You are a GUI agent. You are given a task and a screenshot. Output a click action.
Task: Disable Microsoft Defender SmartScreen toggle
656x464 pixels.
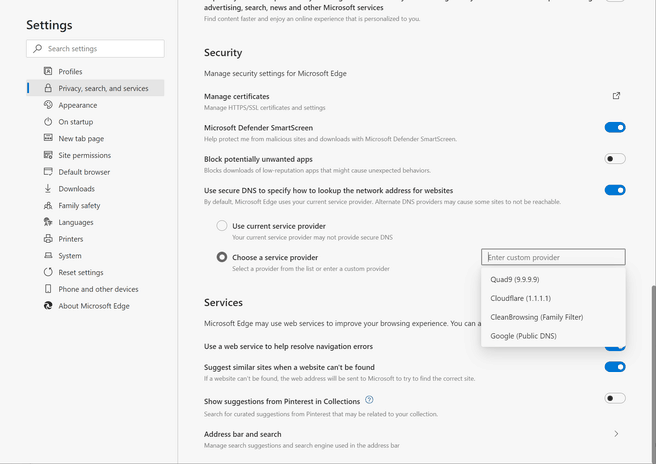click(615, 127)
